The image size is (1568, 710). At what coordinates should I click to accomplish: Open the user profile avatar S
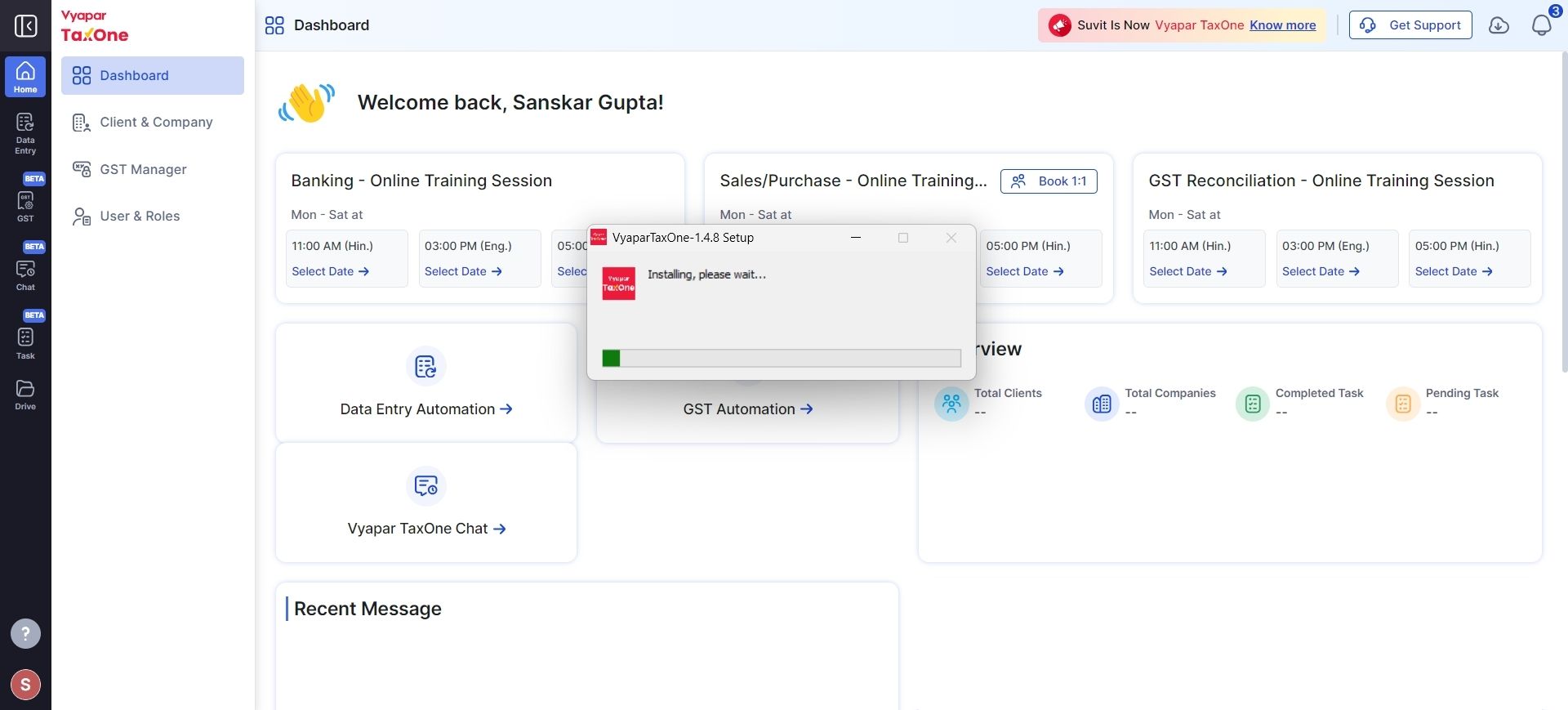click(x=25, y=685)
